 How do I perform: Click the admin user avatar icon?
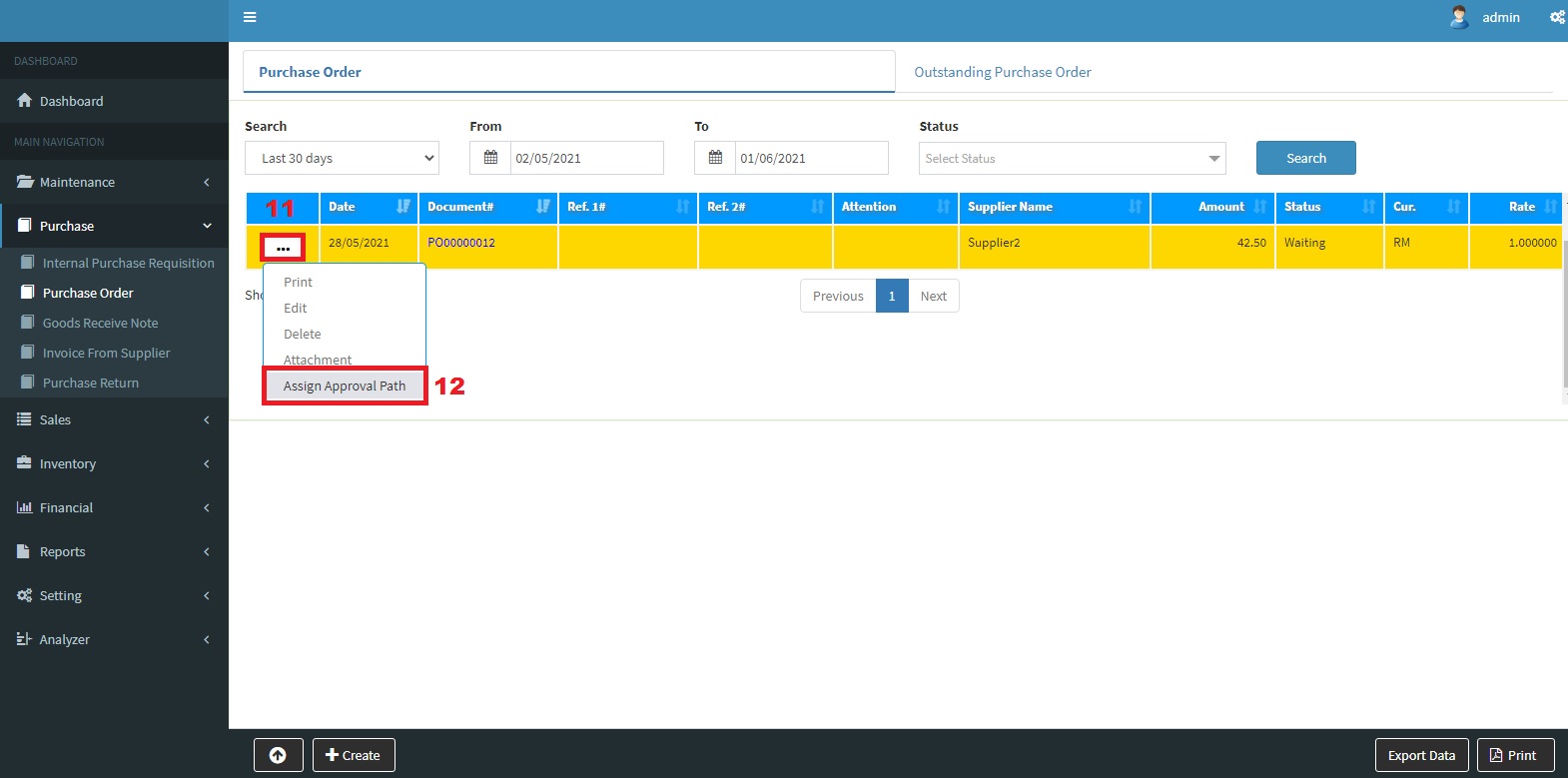(x=1459, y=17)
